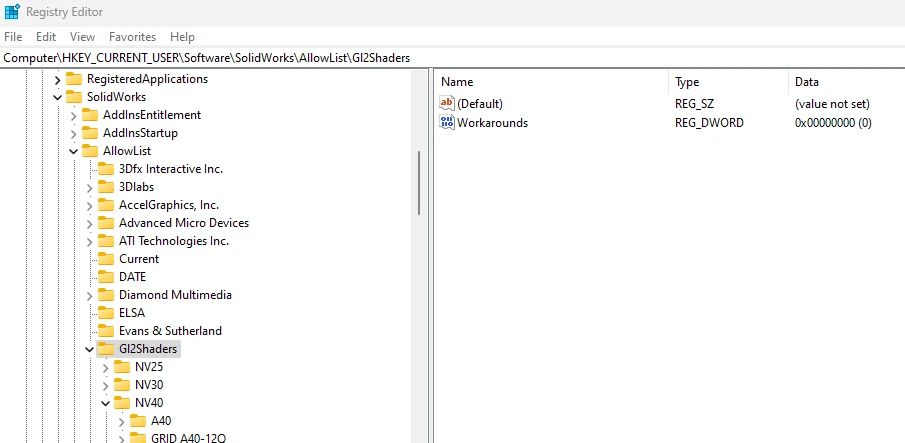The width and height of the screenshot is (905, 443).
Task: Click the Registry Editor app icon in title bar
Action: (x=11, y=12)
